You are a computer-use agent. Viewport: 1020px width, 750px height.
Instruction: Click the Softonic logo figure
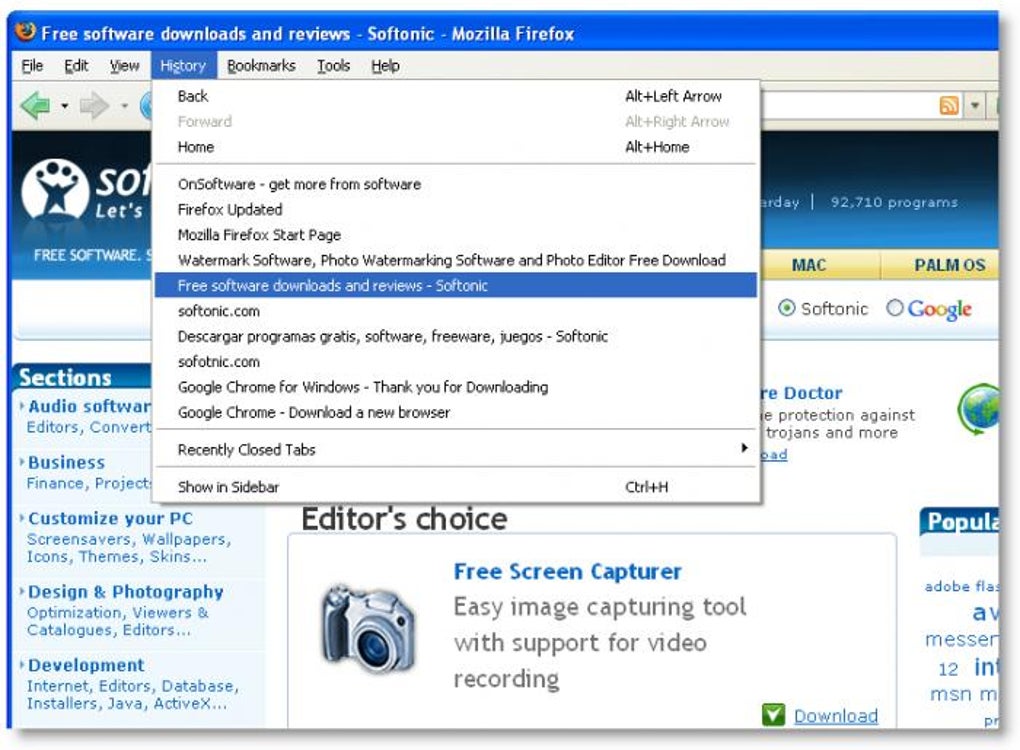55,189
